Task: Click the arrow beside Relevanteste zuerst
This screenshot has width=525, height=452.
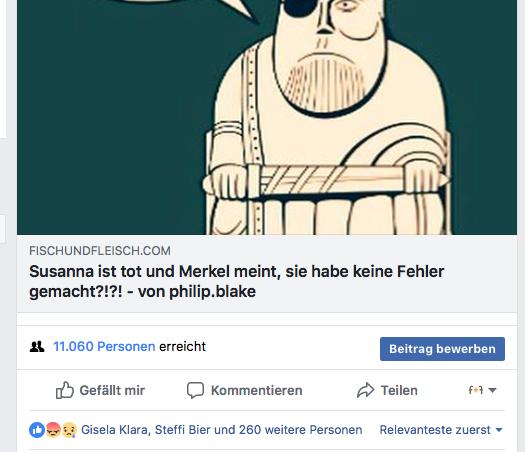Action: (x=499, y=430)
